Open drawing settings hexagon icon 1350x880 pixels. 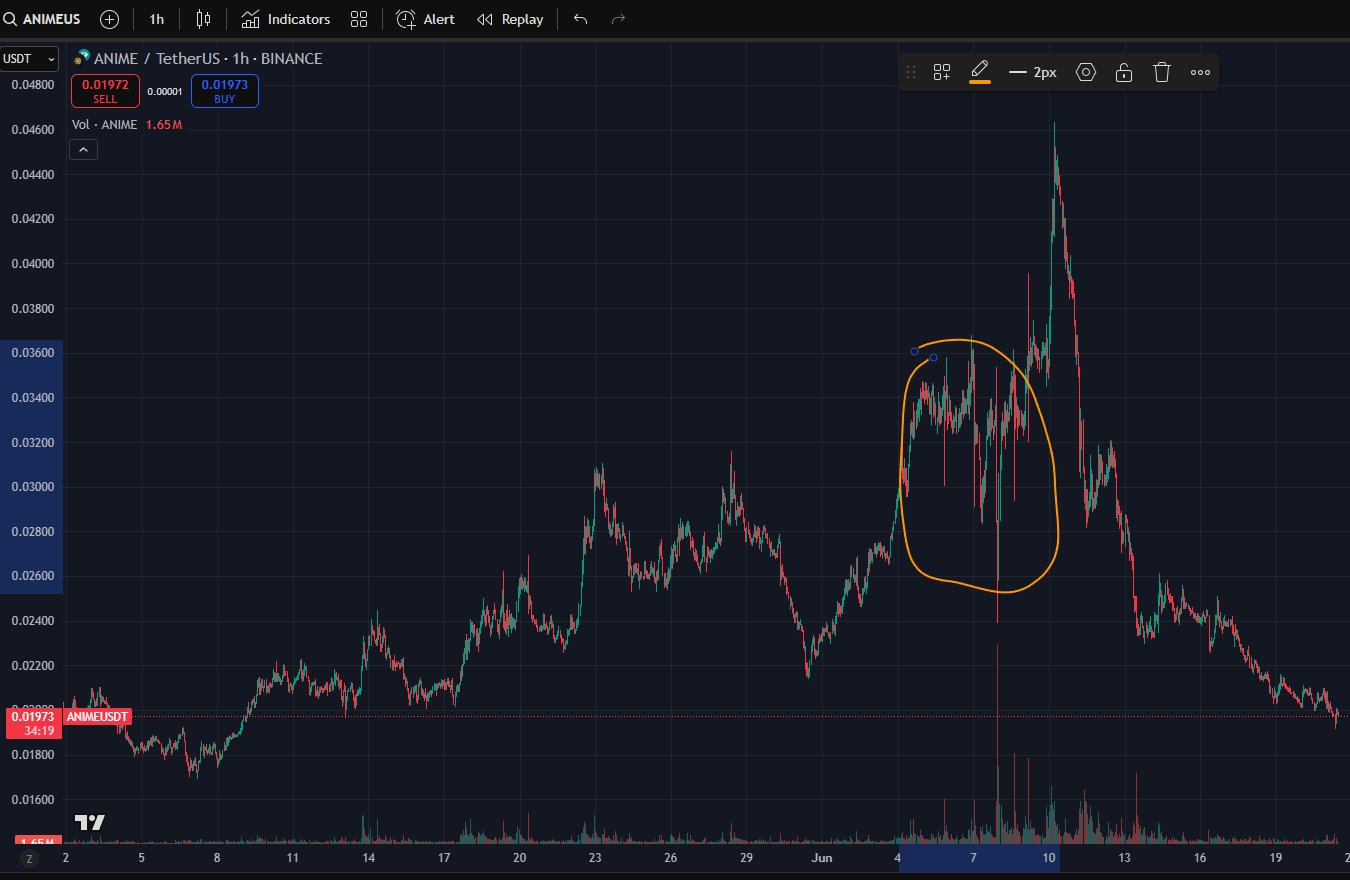pos(1086,72)
